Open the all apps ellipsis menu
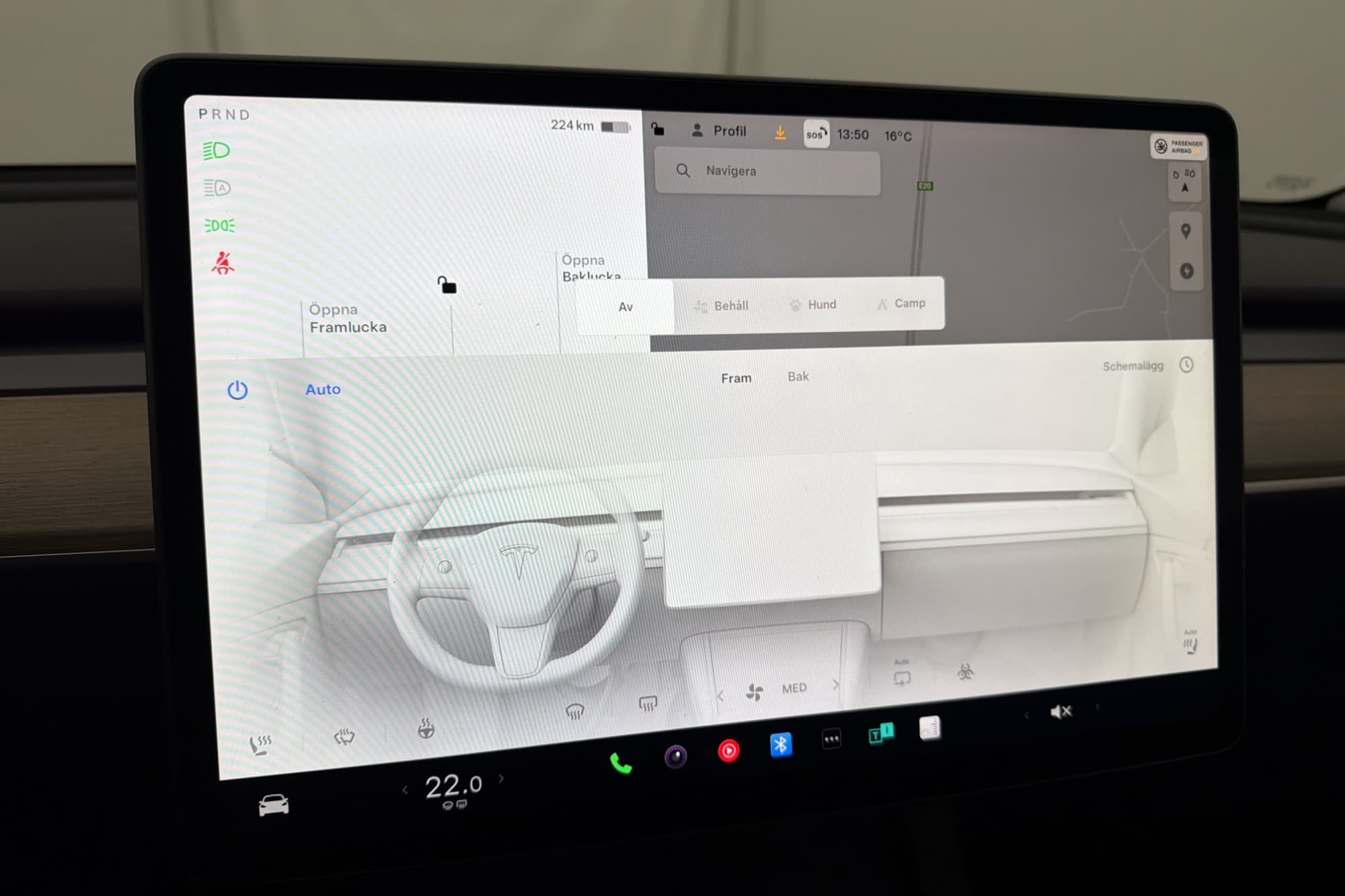 (x=831, y=739)
